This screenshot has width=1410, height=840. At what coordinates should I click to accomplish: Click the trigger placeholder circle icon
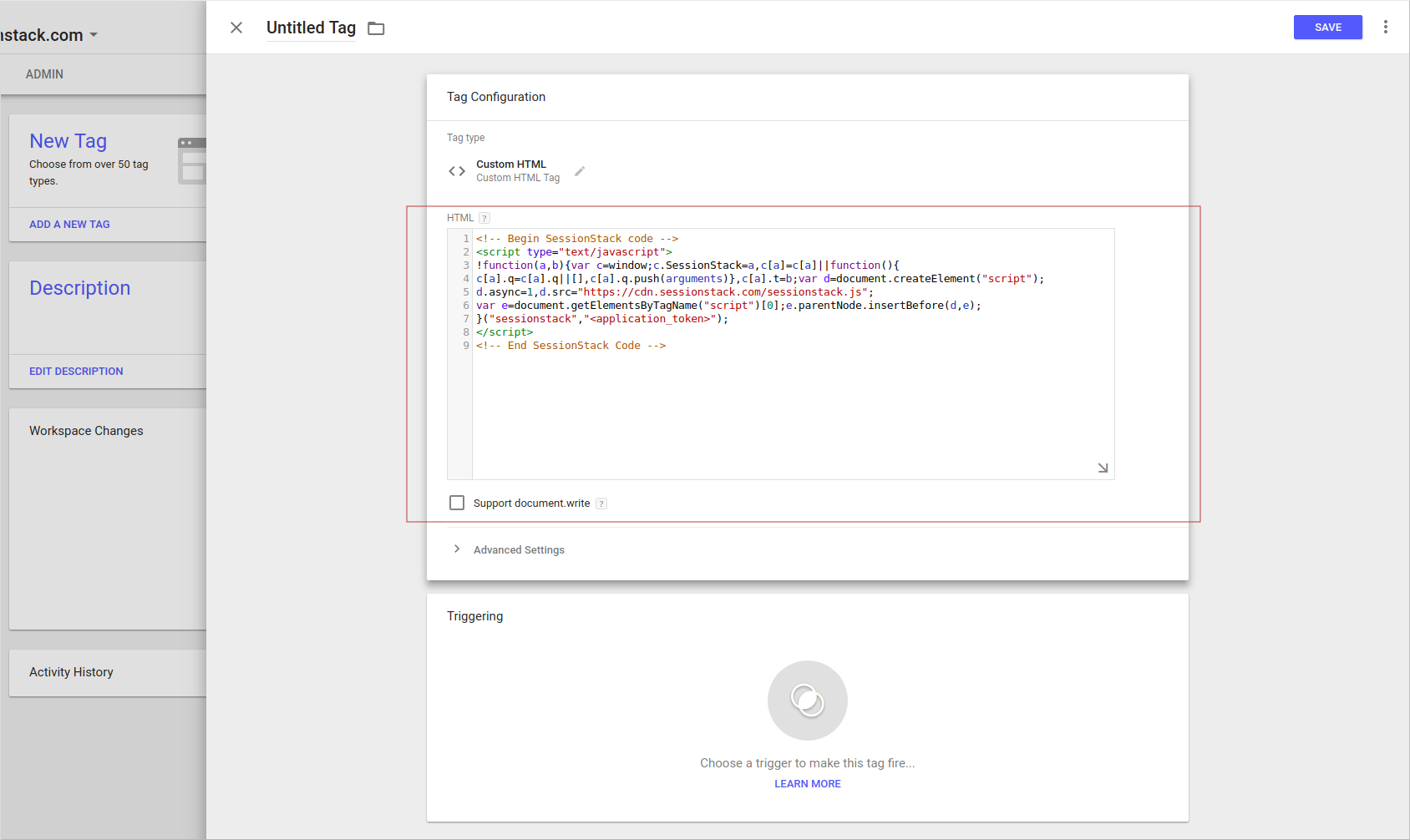pyautogui.click(x=808, y=701)
